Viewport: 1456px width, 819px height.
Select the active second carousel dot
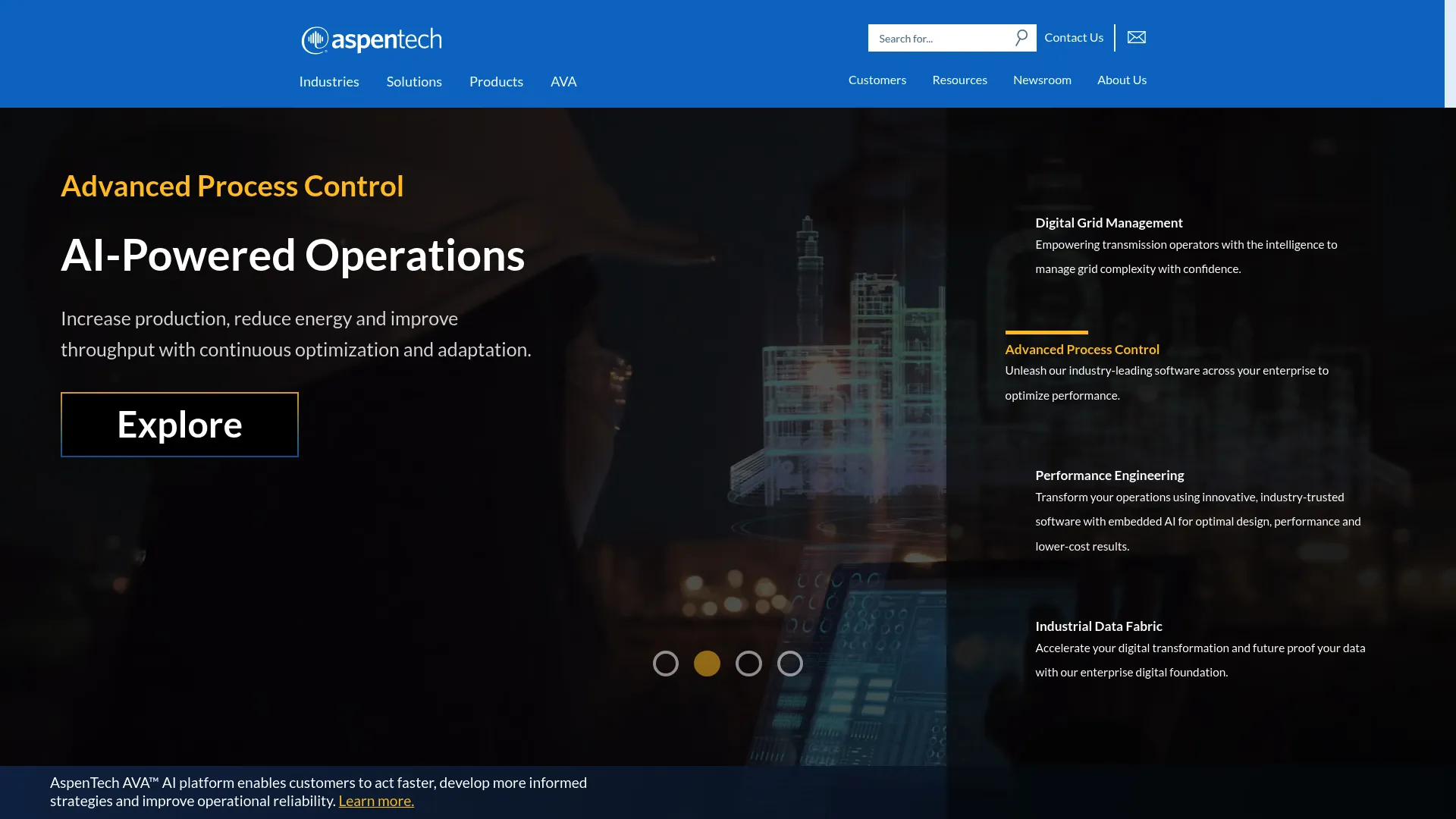pos(707,664)
